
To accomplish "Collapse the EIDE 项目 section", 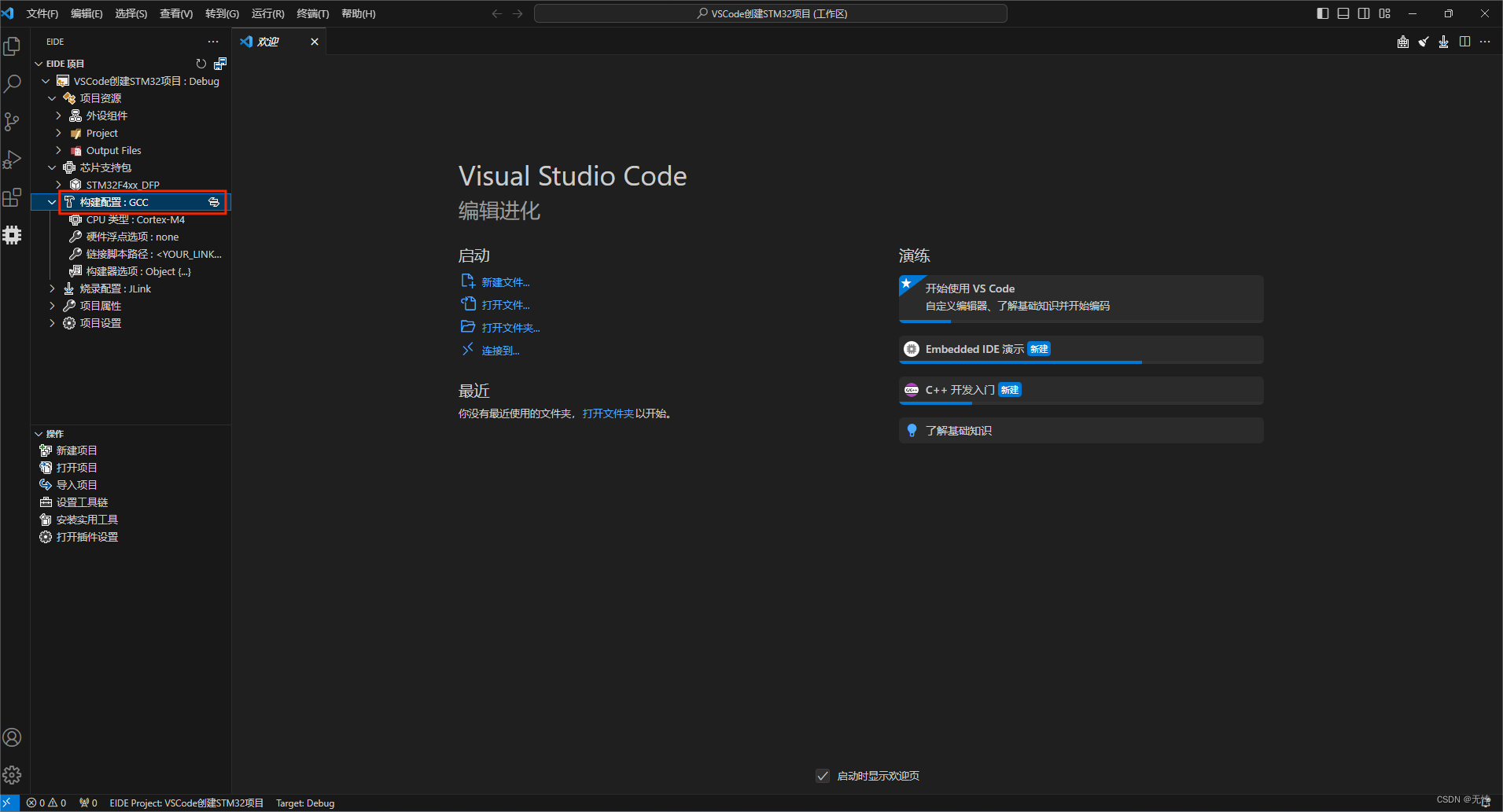I will click(x=39, y=64).
